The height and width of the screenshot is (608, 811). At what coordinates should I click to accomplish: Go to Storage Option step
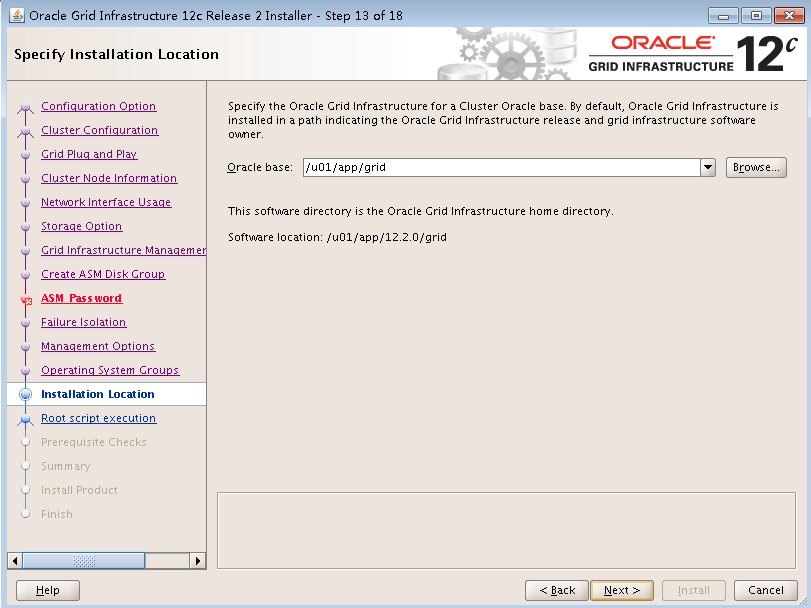82,226
